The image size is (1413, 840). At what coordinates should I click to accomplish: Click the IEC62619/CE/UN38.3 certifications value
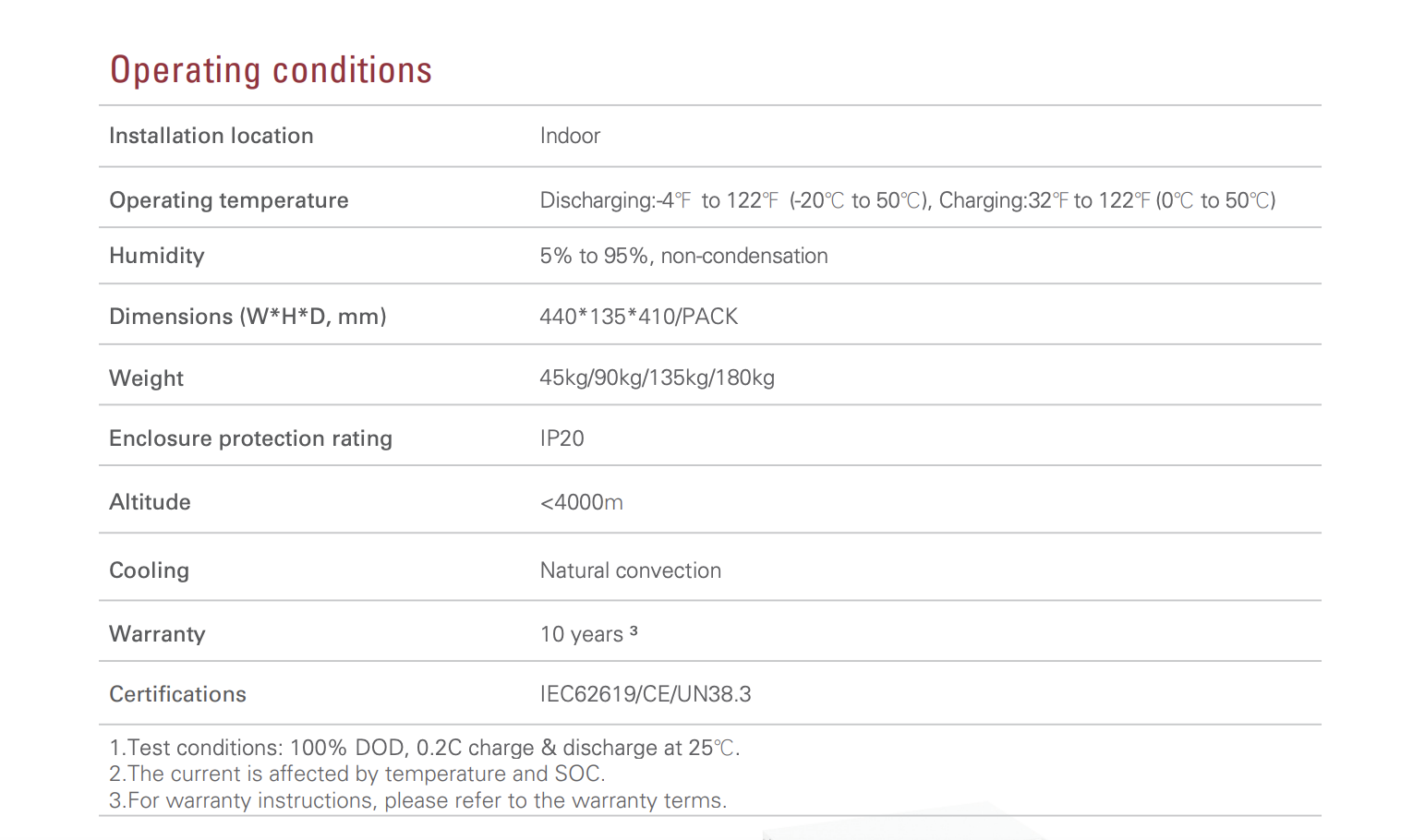click(646, 694)
